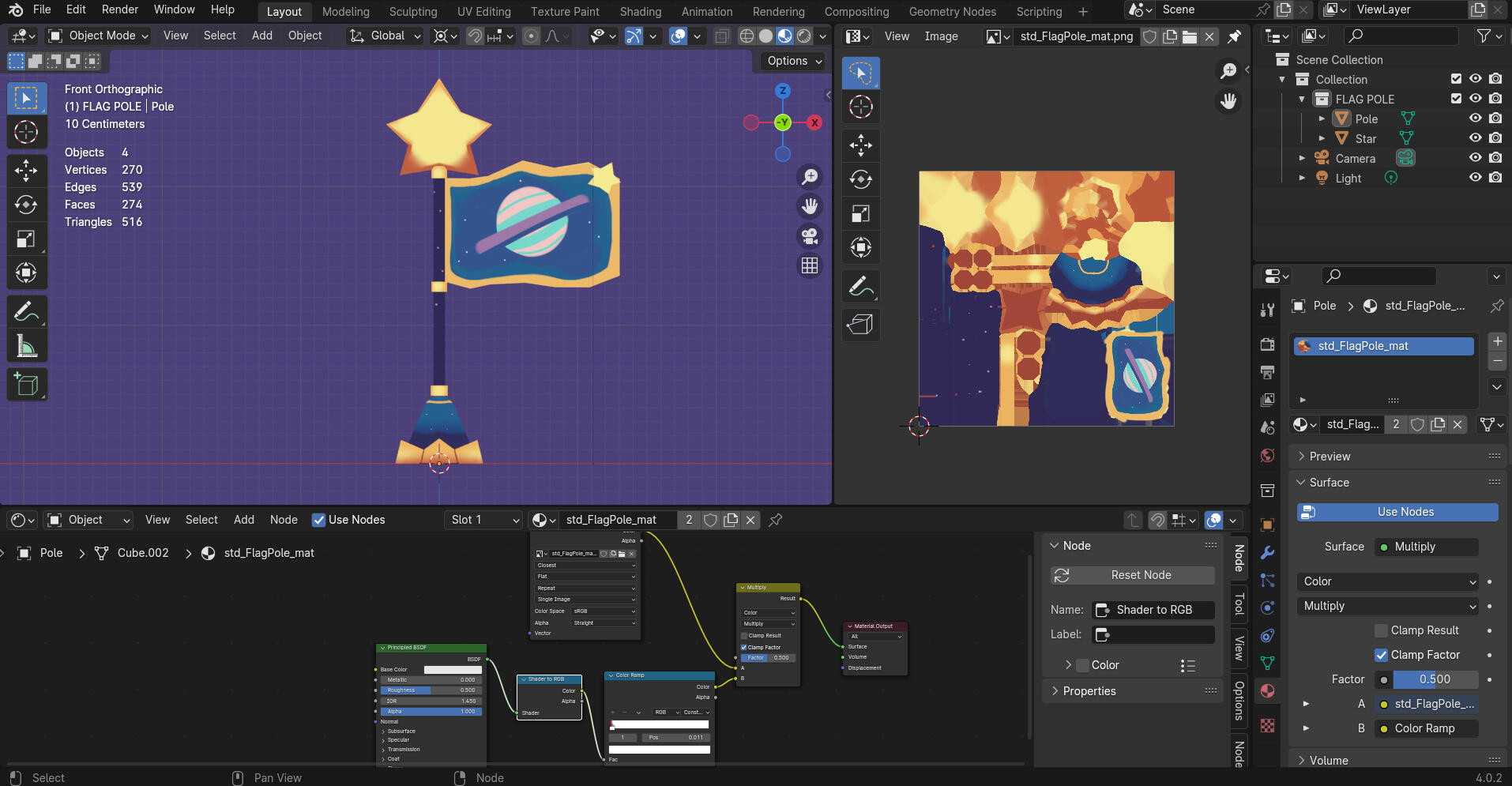Enable the Clamp Result checkbox
The width and height of the screenshot is (1512, 786).
click(x=1381, y=630)
